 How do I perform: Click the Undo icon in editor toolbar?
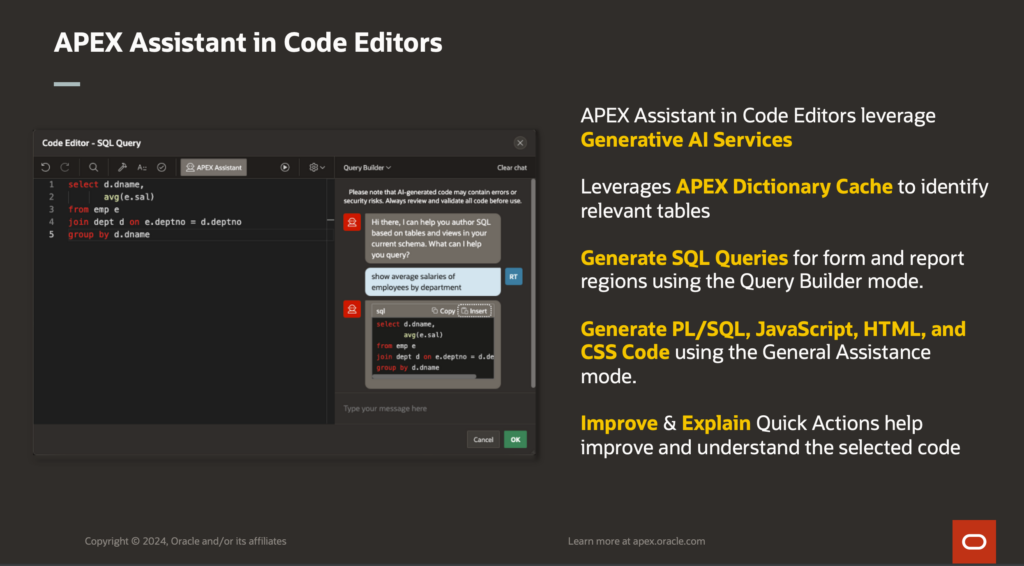[x=46, y=167]
